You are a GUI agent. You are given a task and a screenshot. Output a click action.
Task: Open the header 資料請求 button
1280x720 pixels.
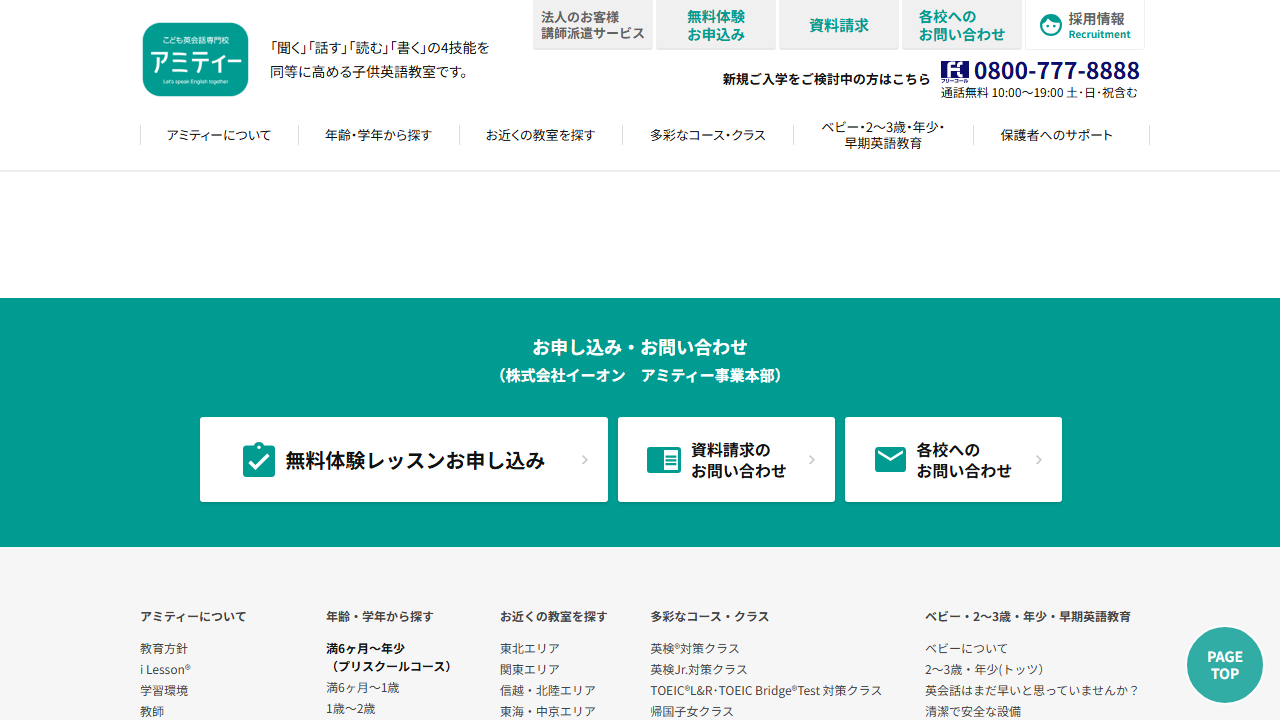(839, 25)
